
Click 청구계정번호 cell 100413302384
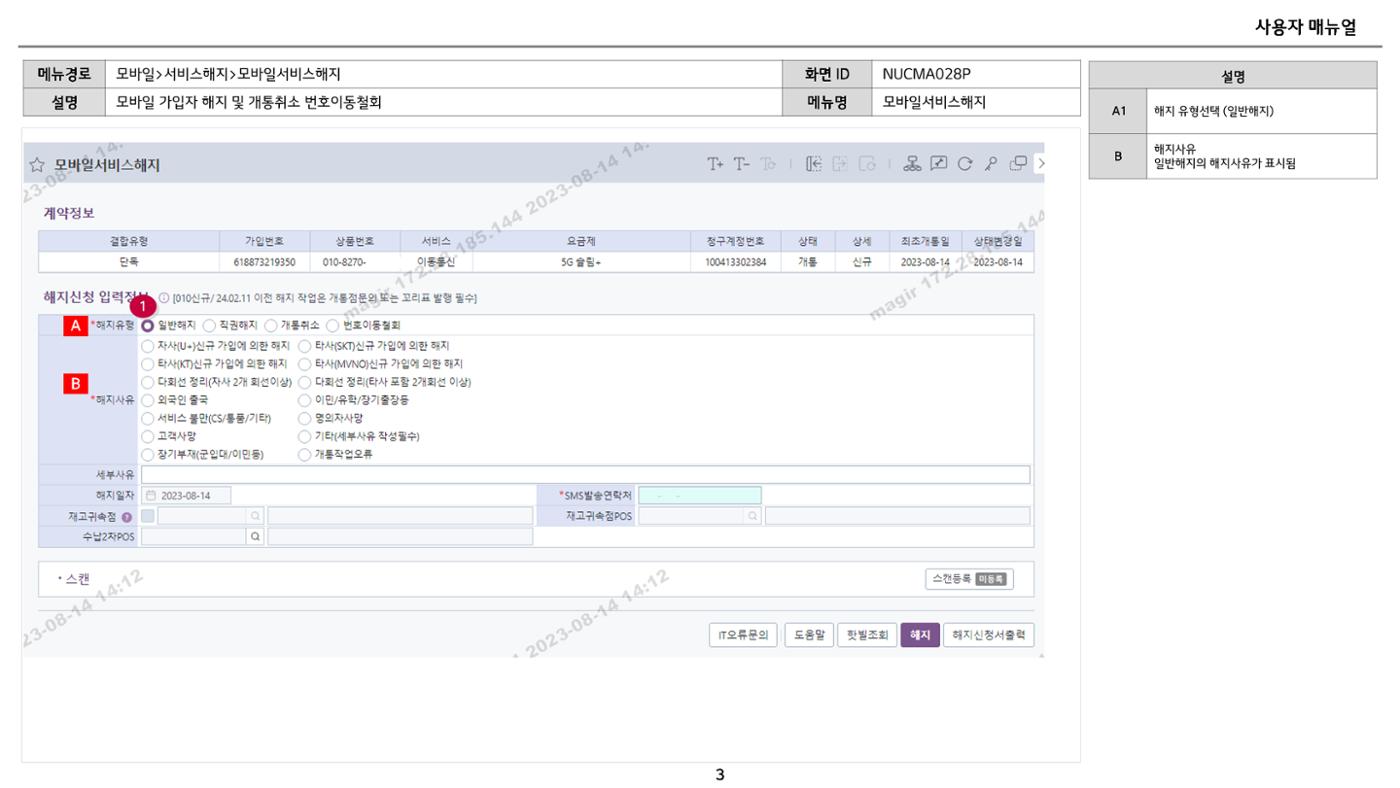pos(735,262)
